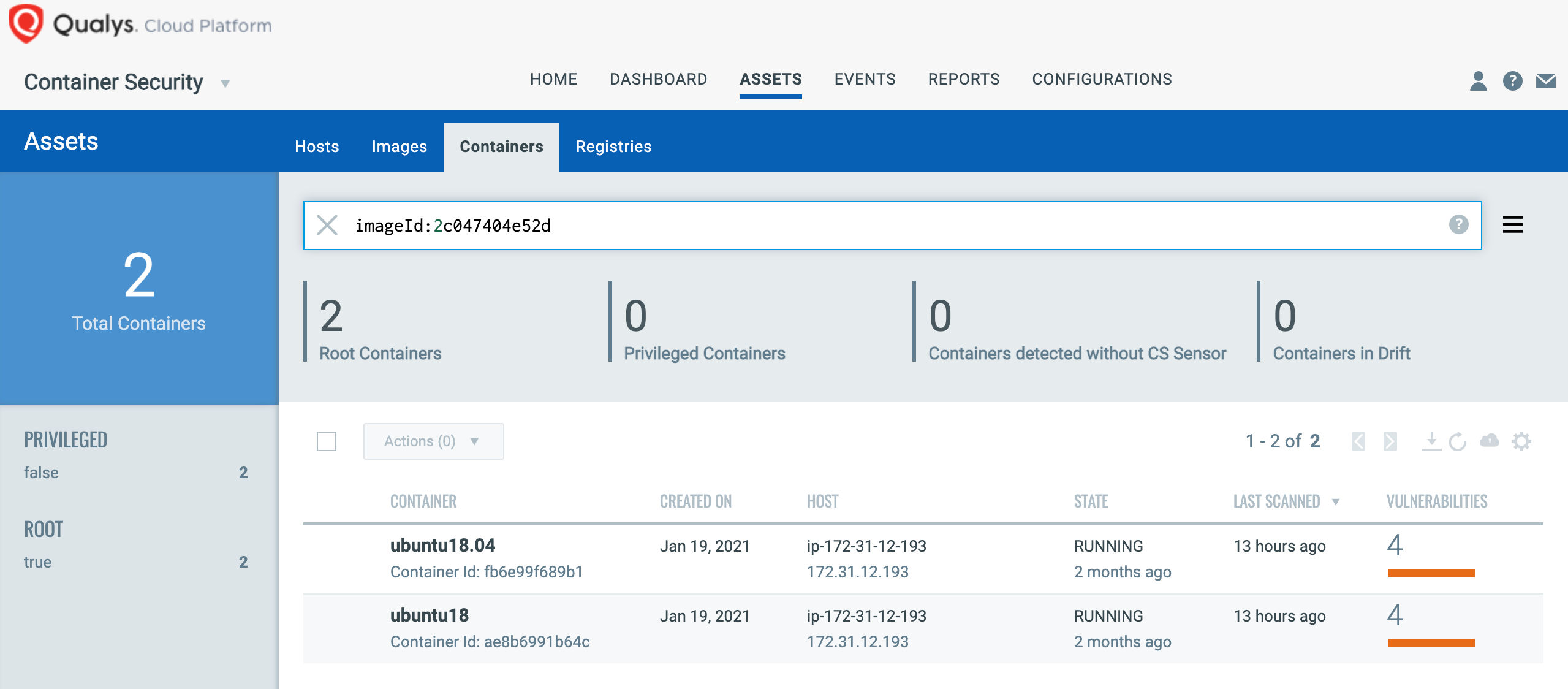This screenshot has height=689, width=1568.
Task: Open the REPORTS menu
Action: tap(963, 79)
